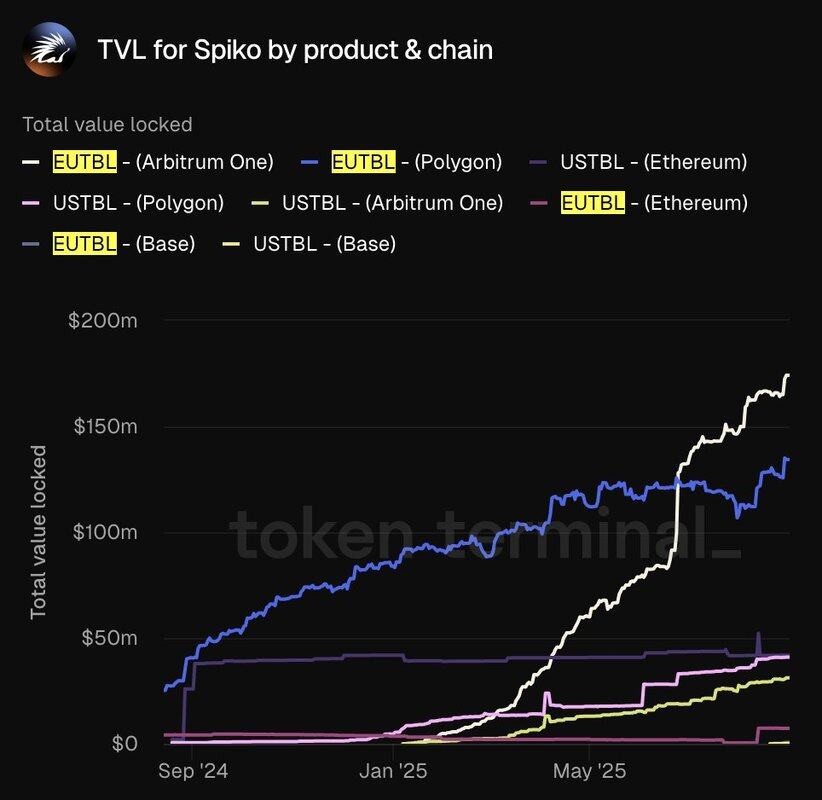822x800 pixels.
Task: Click the chart title TVL for Spiko
Action: tap(295, 50)
